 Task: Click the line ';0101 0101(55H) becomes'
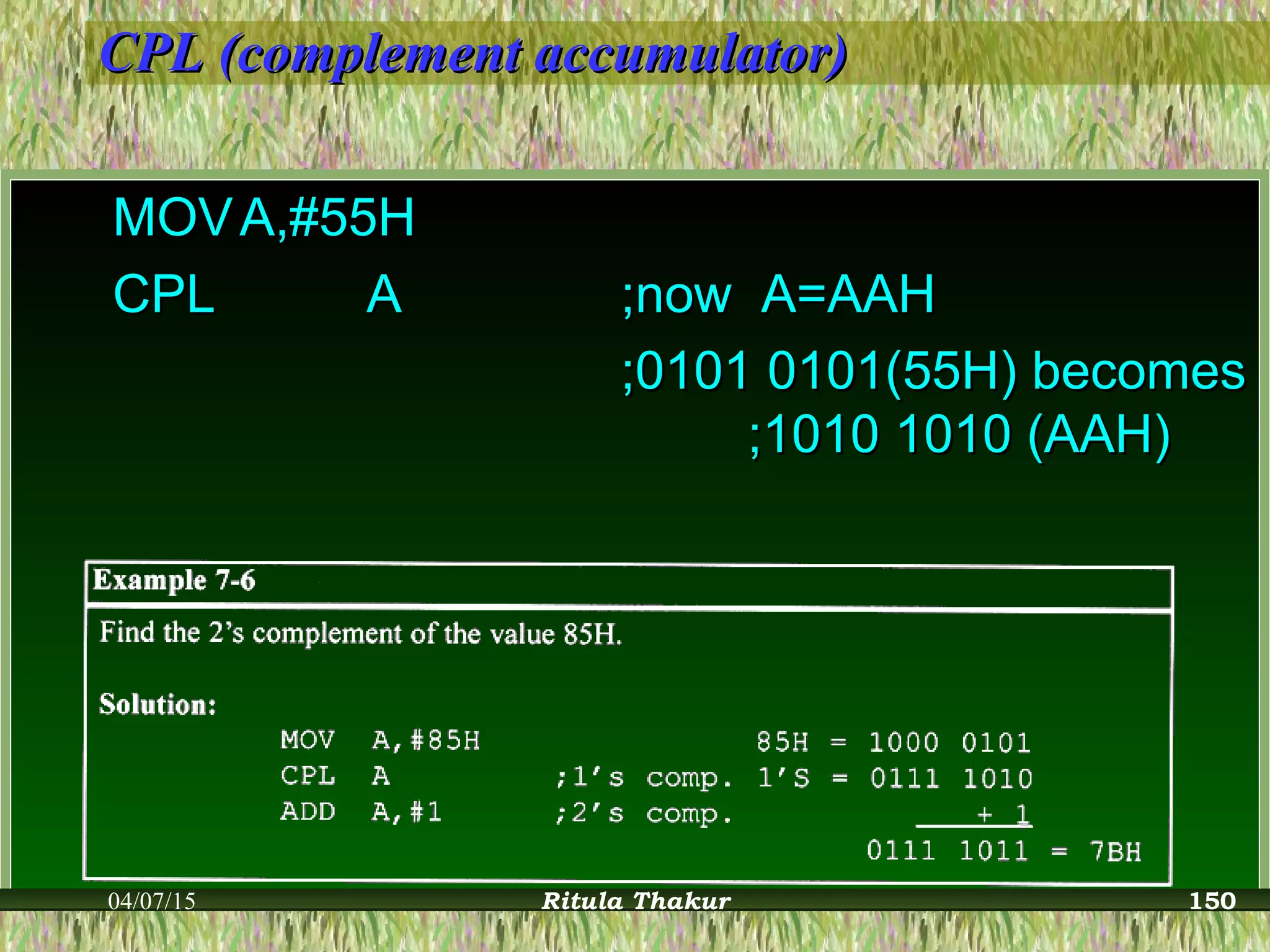coord(934,371)
